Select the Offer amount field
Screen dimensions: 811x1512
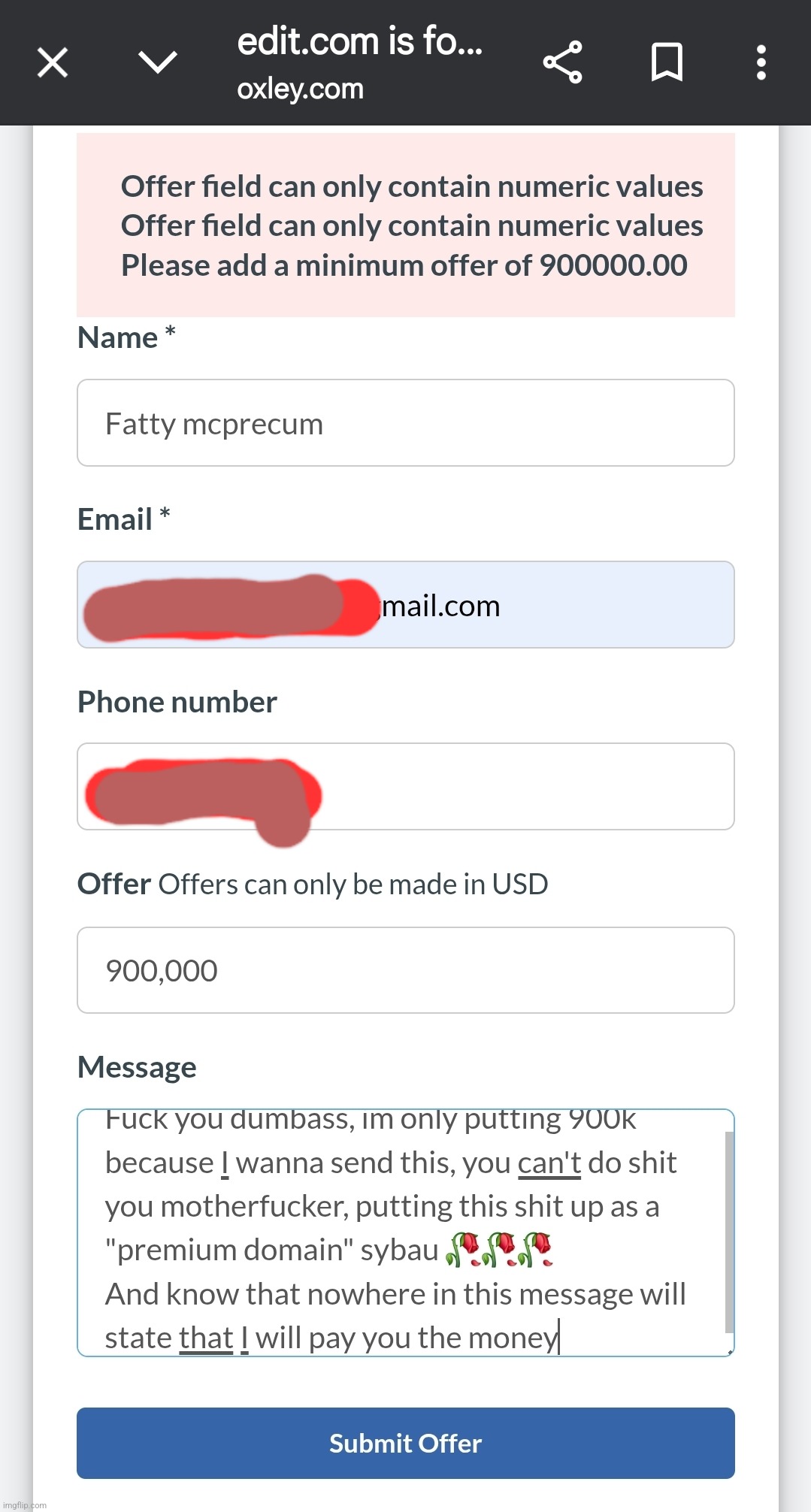click(405, 970)
